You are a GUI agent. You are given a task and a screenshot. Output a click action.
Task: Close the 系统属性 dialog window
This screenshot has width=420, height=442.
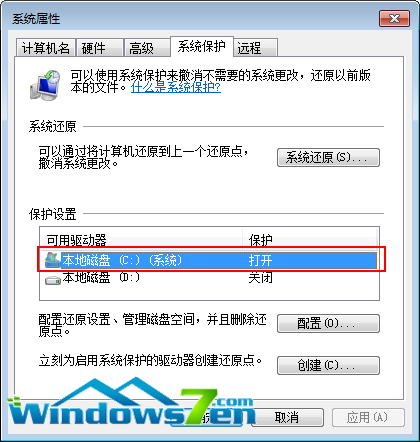394,18
